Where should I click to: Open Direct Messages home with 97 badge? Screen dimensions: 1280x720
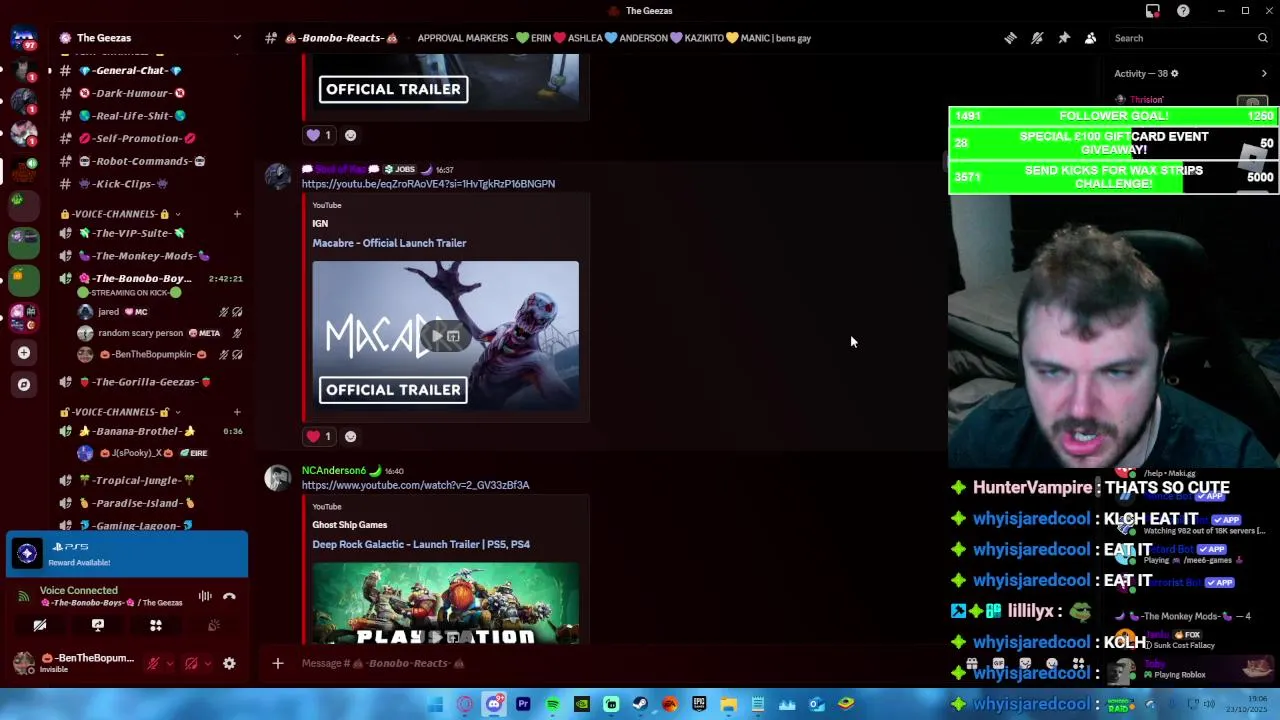tap(24, 38)
